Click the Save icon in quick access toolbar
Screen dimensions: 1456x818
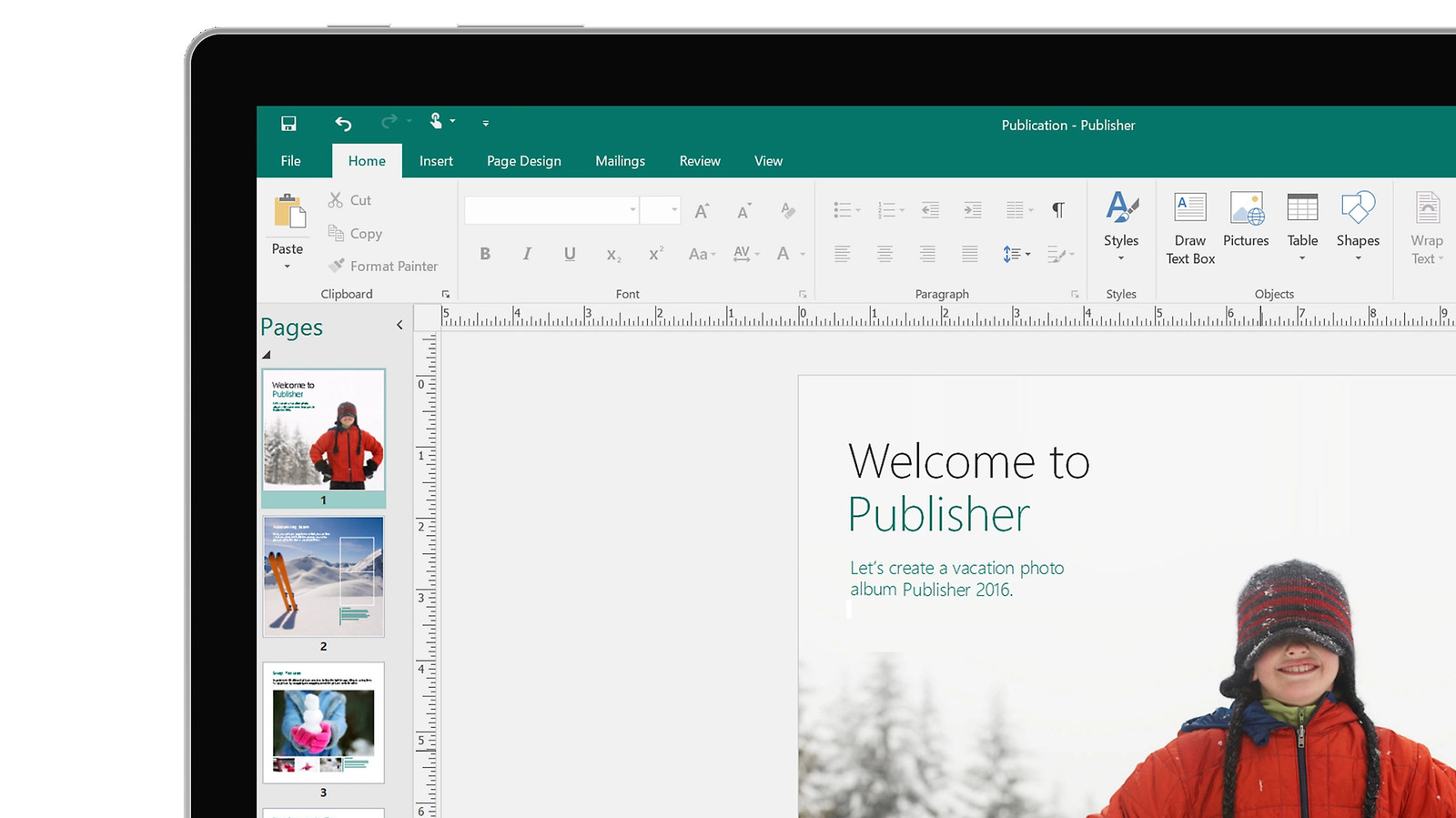coord(288,124)
